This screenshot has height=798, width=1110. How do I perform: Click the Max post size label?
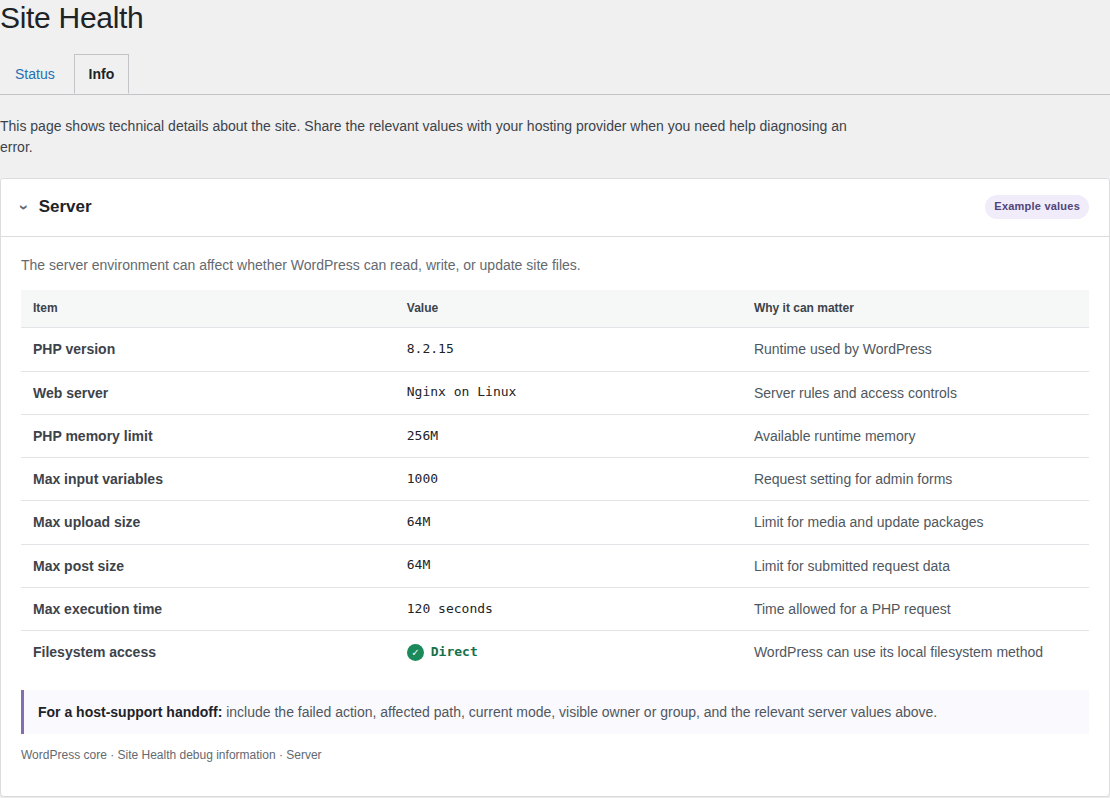pyautogui.click(x=78, y=566)
